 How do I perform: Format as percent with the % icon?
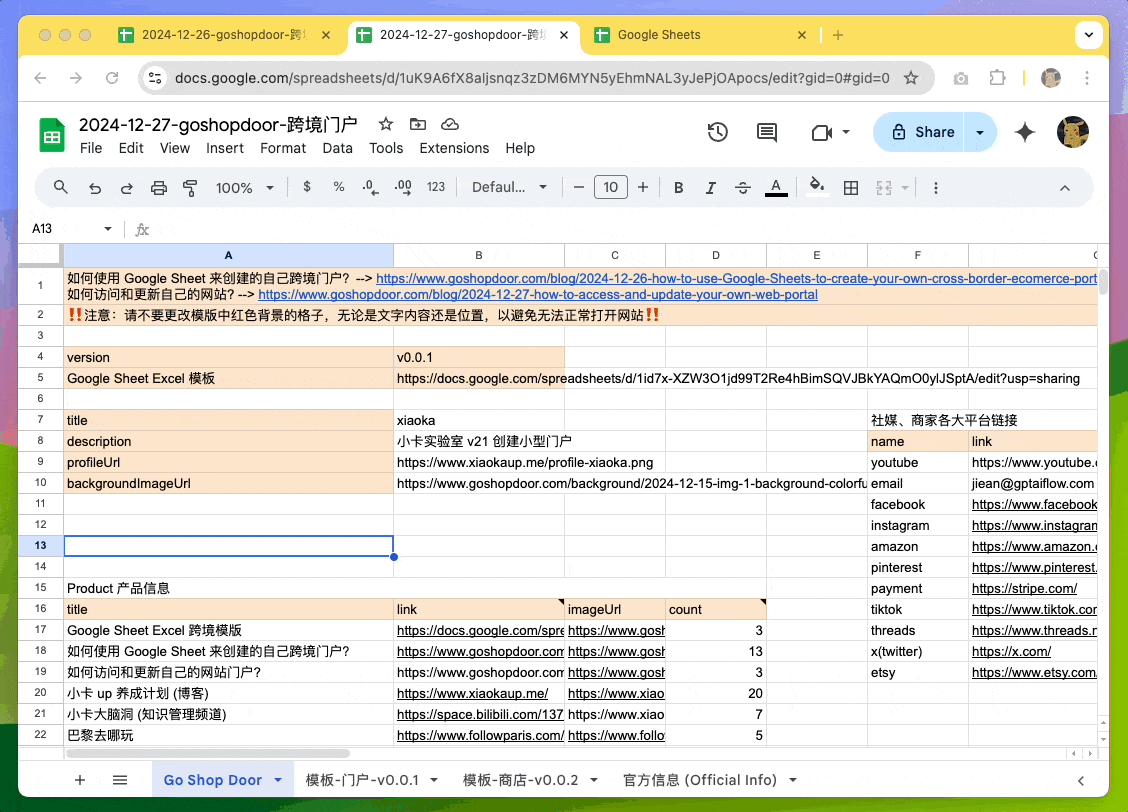click(339, 187)
